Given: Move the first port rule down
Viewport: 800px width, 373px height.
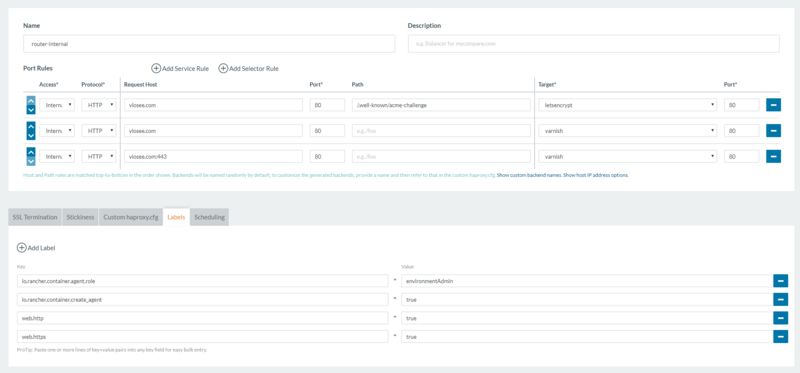Looking at the screenshot, I should [31, 110].
